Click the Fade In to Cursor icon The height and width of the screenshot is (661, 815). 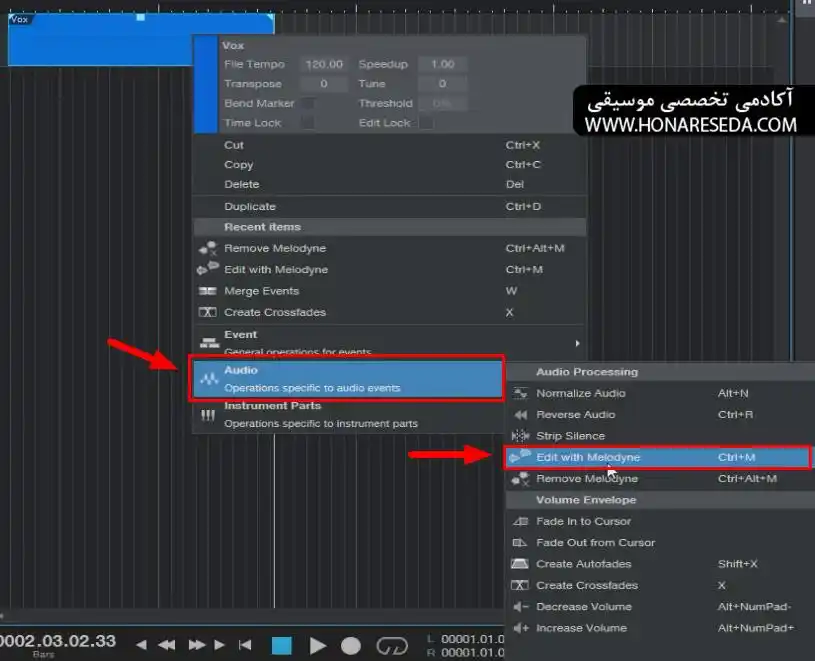[x=520, y=521]
